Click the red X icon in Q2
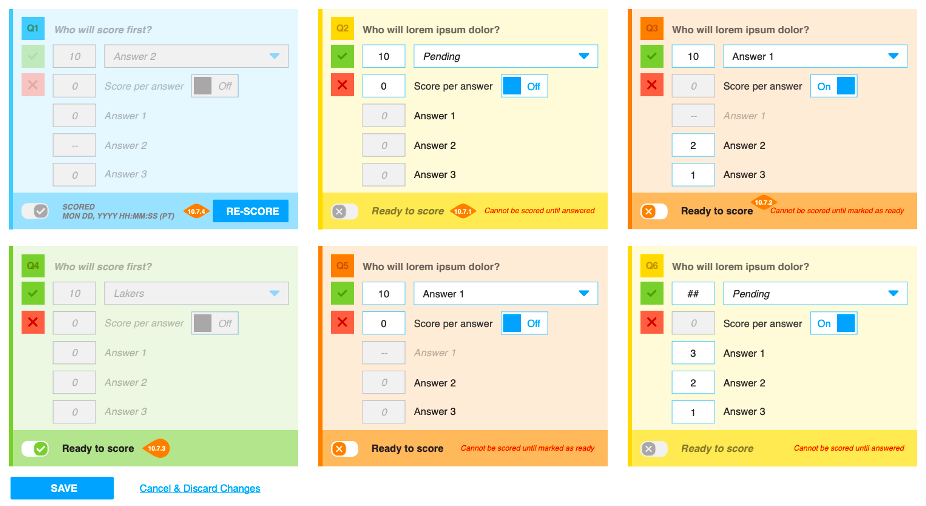Viewport: 926px width, 506px height. (x=343, y=86)
